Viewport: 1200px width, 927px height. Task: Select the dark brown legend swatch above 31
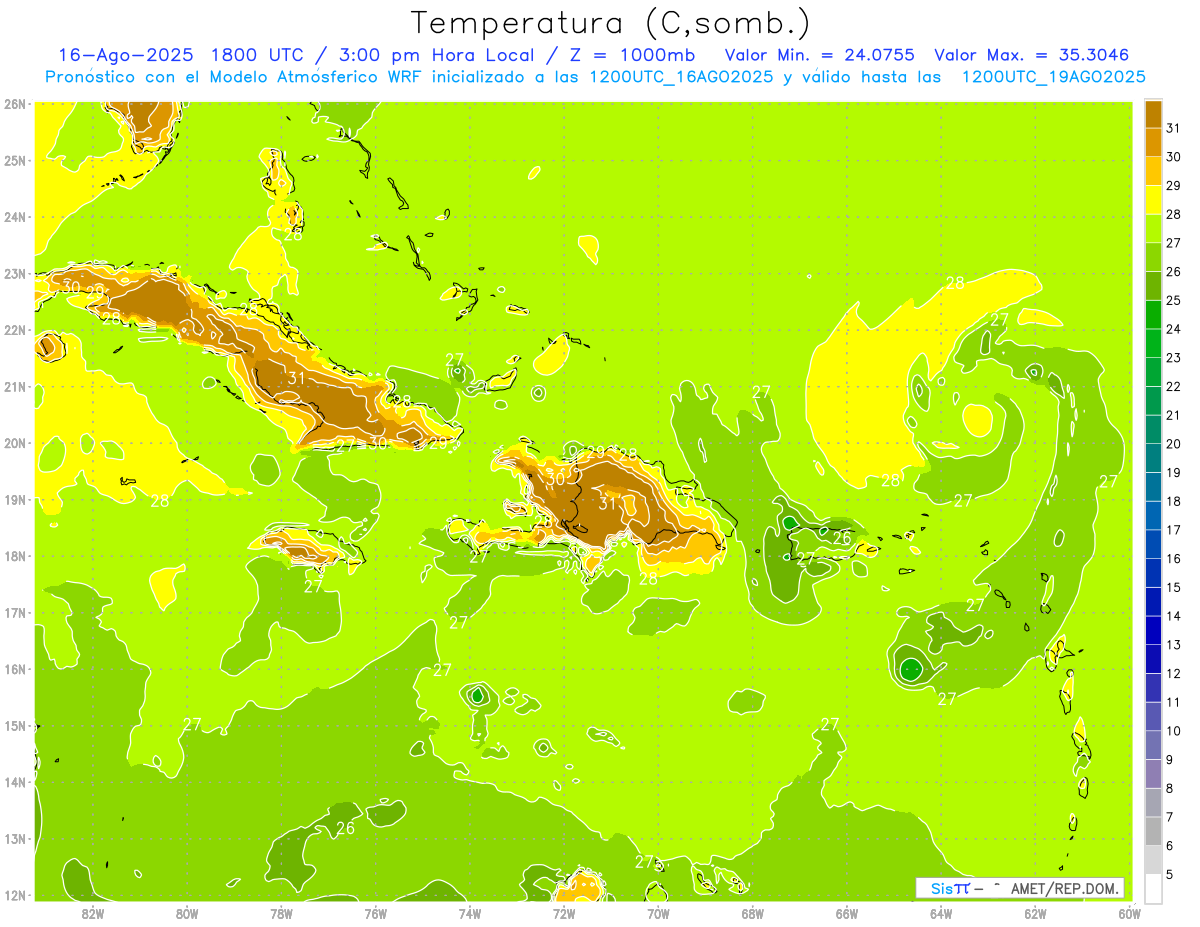point(1153,114)
